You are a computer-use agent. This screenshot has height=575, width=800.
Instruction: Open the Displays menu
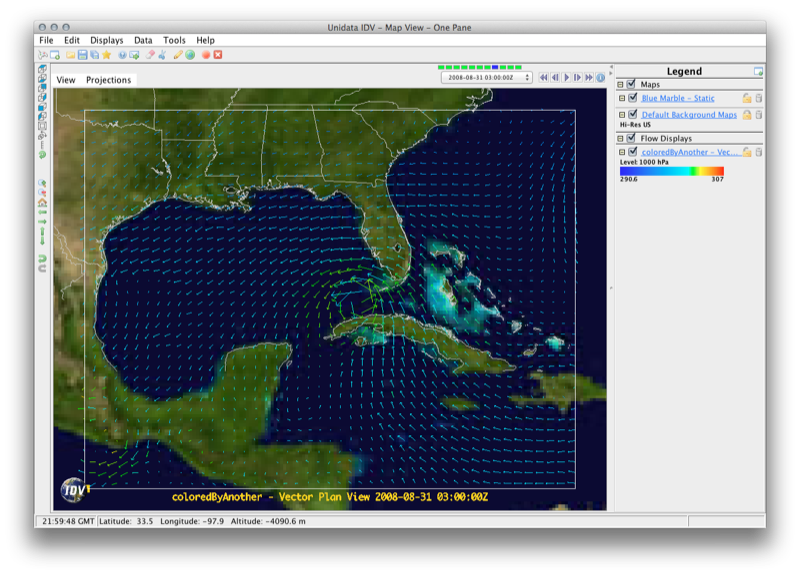[x=107, y=40]
